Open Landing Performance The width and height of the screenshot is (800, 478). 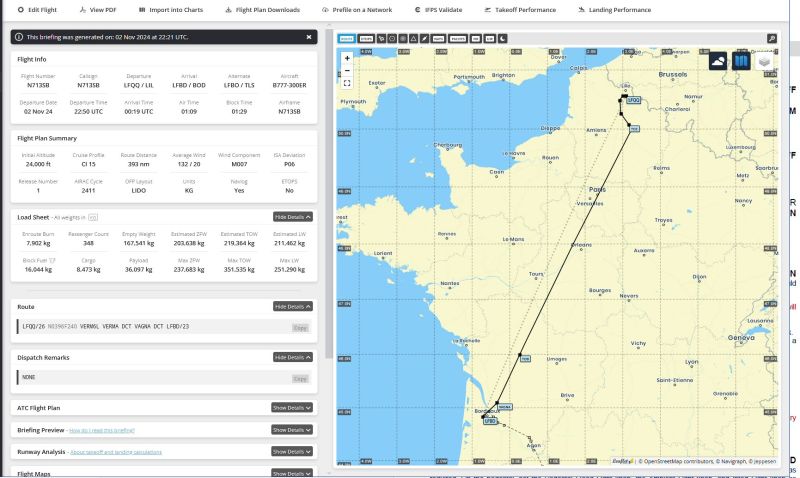(x=615, y=10)
